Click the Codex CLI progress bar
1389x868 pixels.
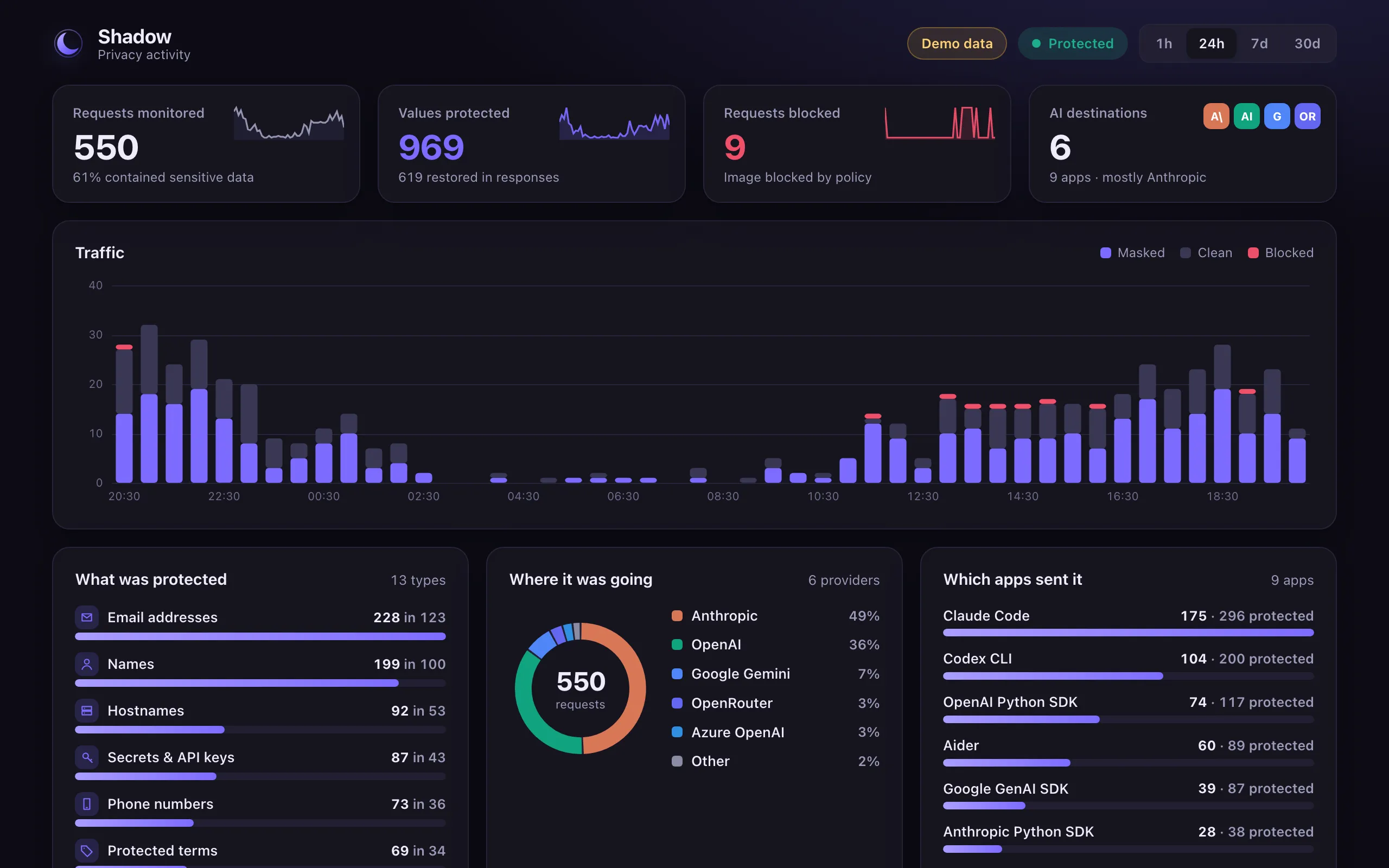[x=1128, y=676]
